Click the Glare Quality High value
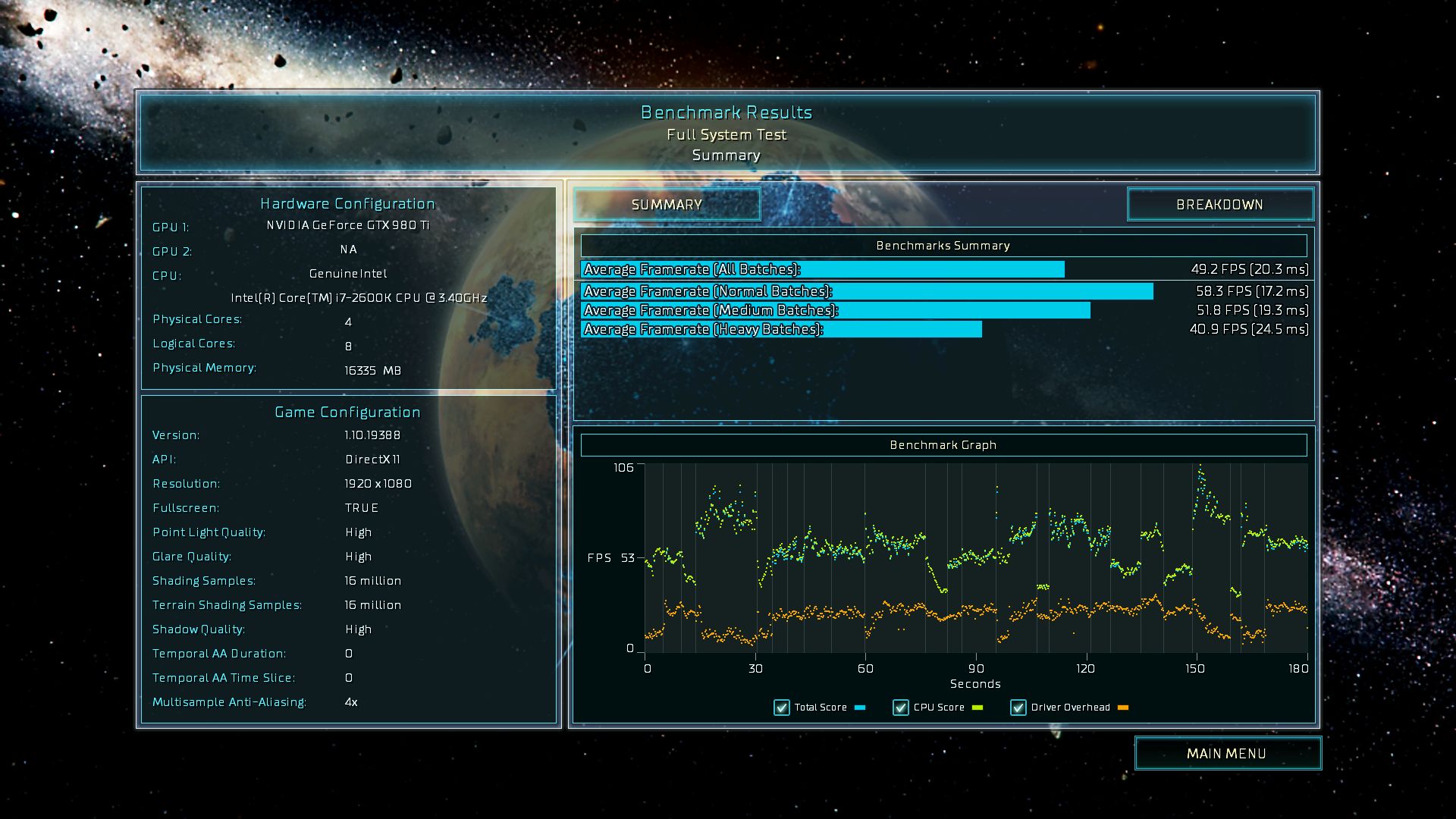This screenshot has height=819, width=1456. [358, 557]
